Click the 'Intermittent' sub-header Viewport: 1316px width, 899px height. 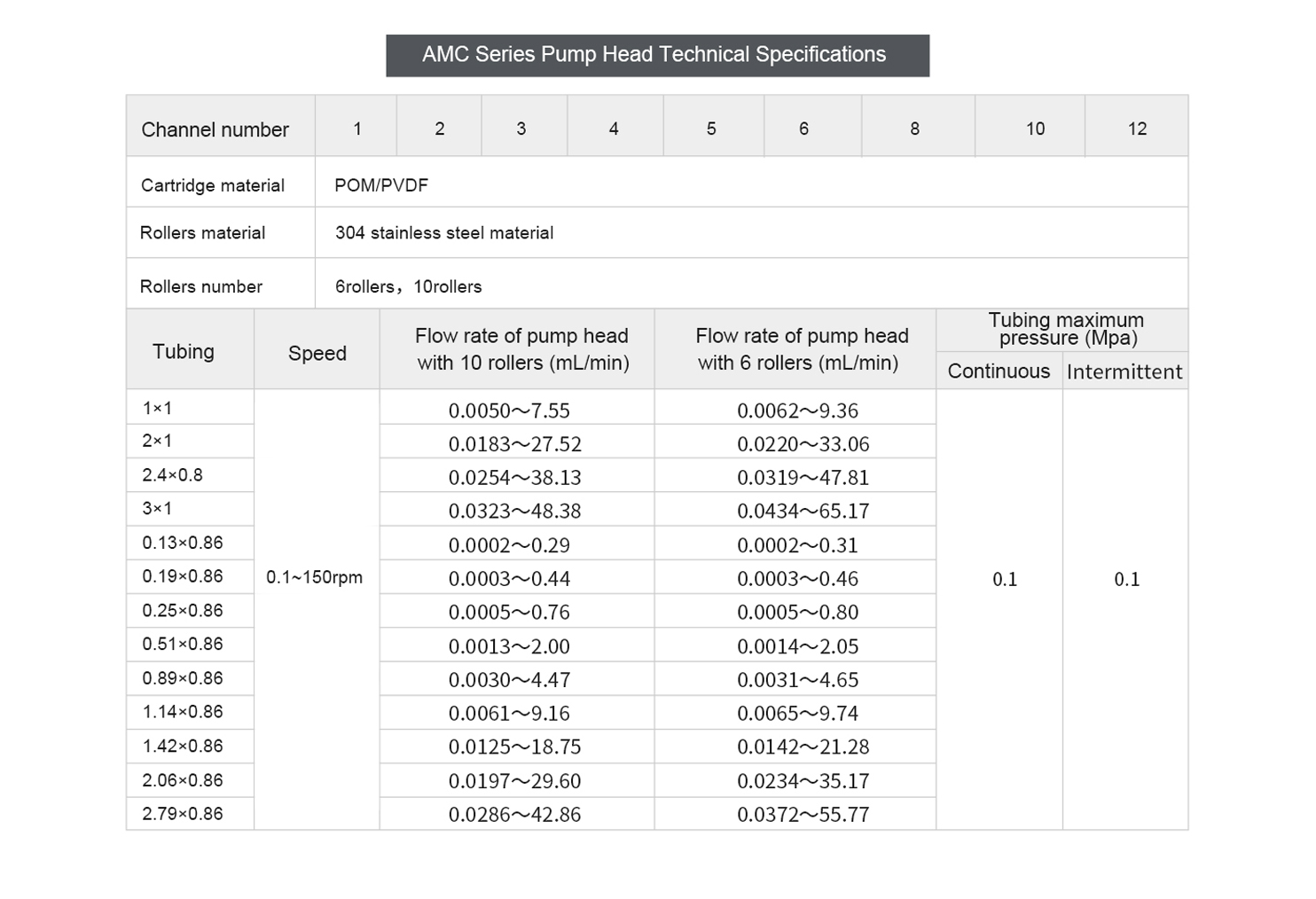1124,371
